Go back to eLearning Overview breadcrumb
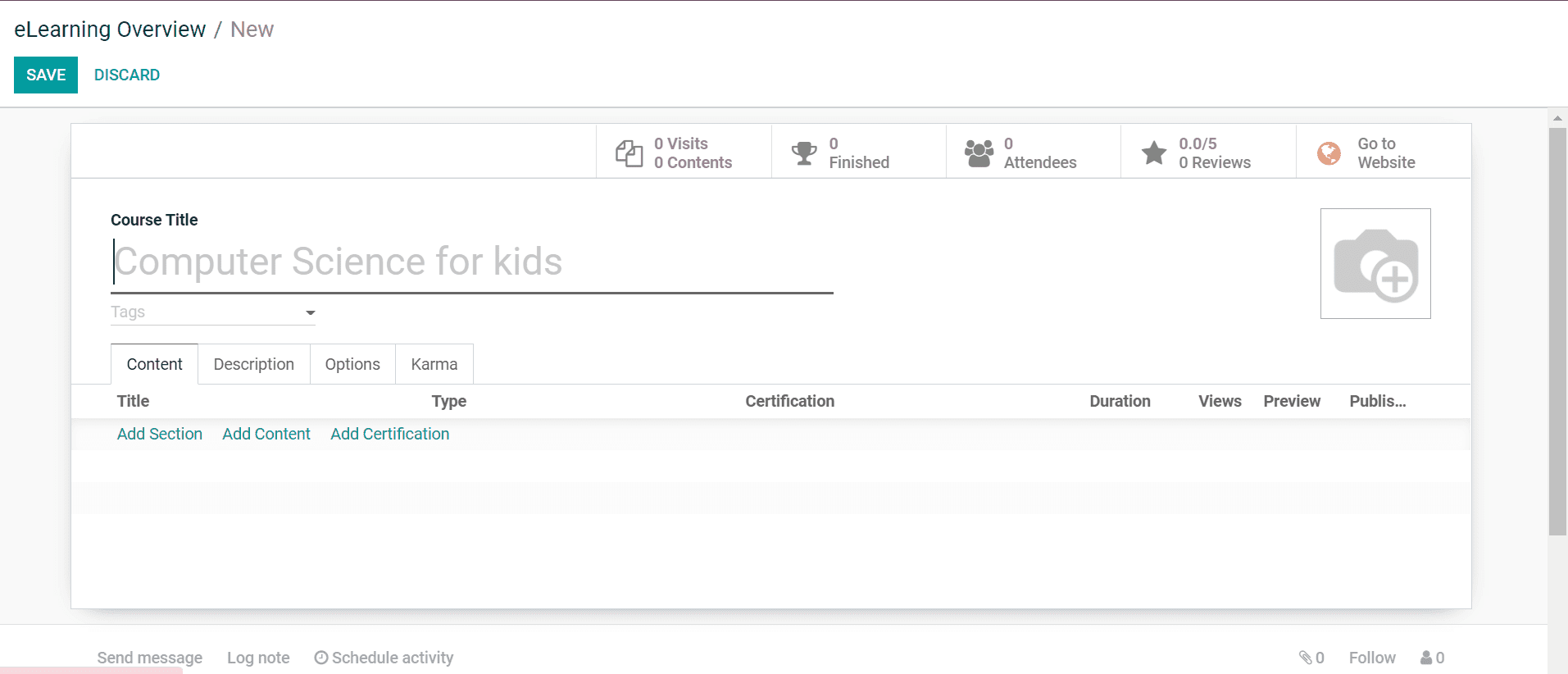This screenshot has width=1568, height=674. [110, 30]
